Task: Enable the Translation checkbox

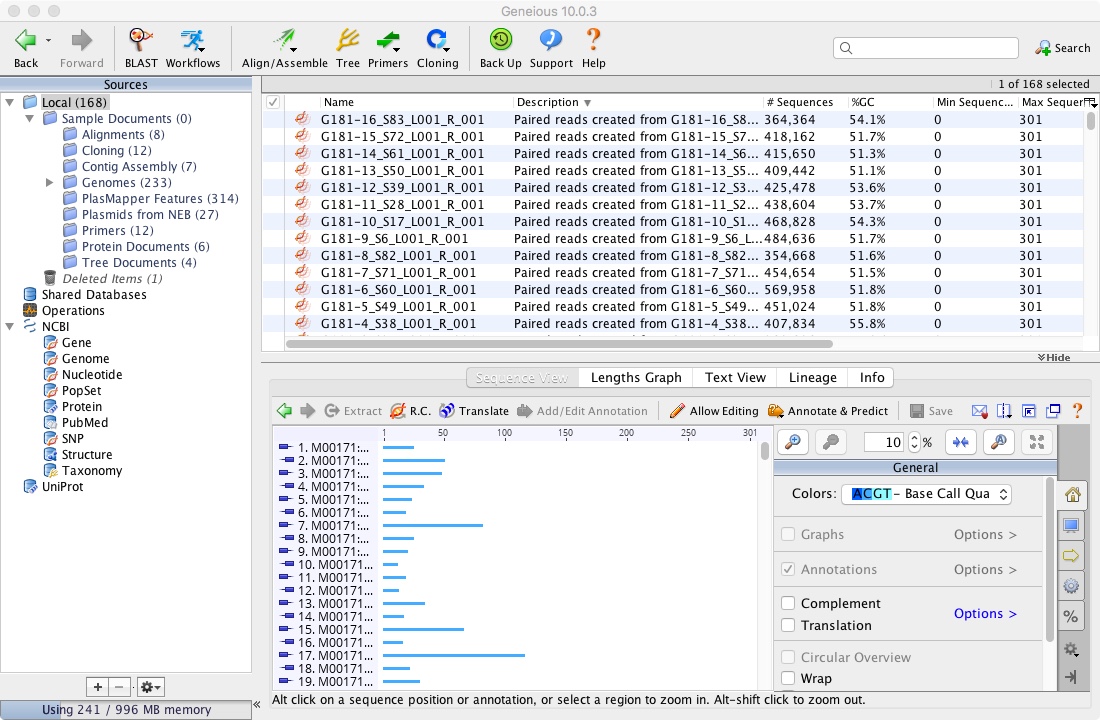Action: tap(788, 626)
